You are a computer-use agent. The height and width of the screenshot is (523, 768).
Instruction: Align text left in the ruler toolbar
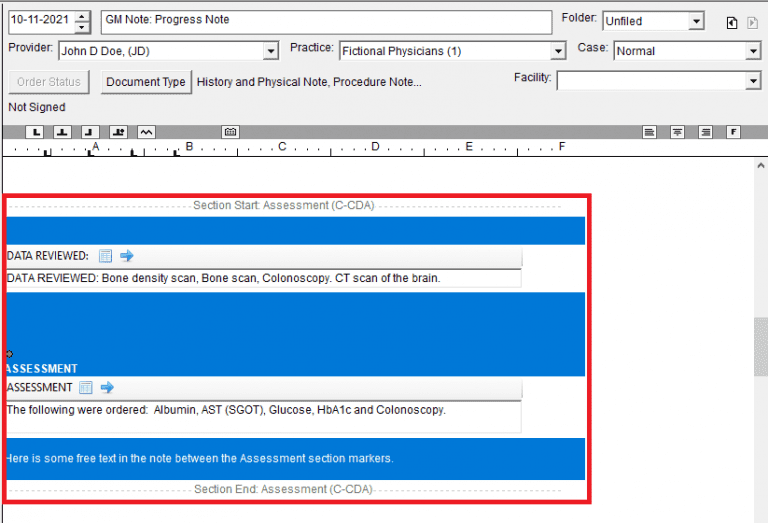click(x=649, y=132)
